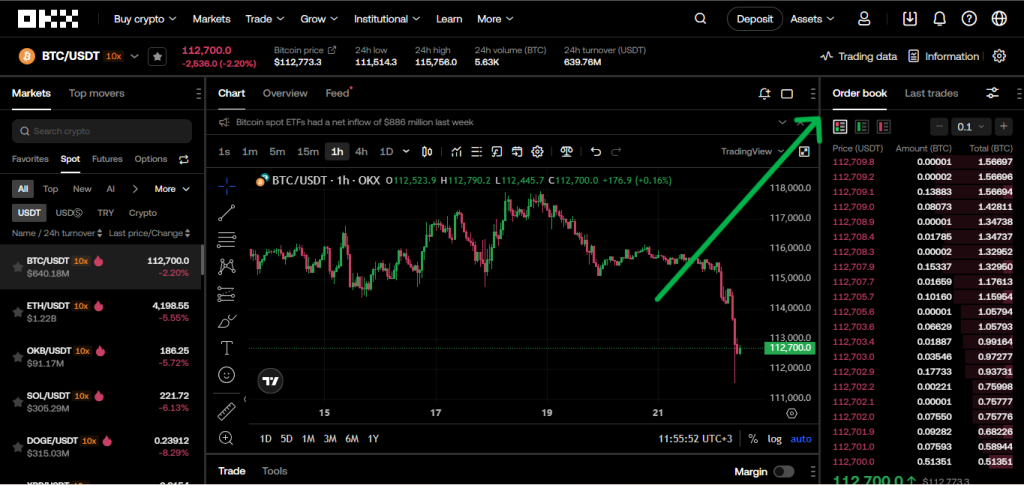This screenshot has height=485, width=1024.
Task: Open the chart indicators panel
Action: (456, 152)
